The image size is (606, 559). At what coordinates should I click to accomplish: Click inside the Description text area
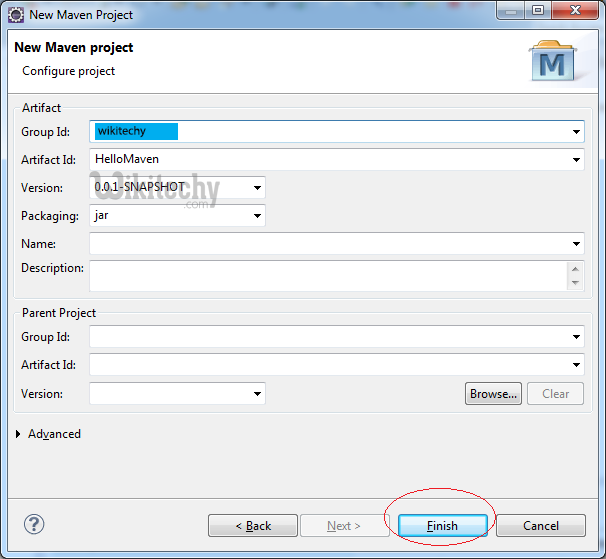(327, 275)
